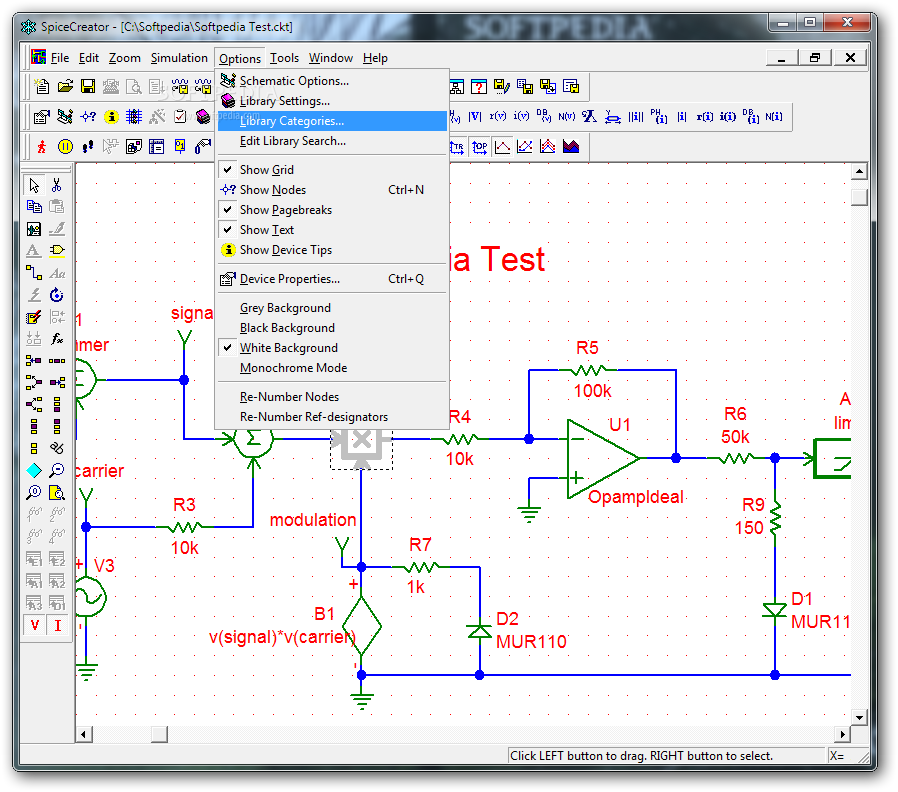Click the vertical scrollbar up arrow
The image size is (898, 792).
859,171
